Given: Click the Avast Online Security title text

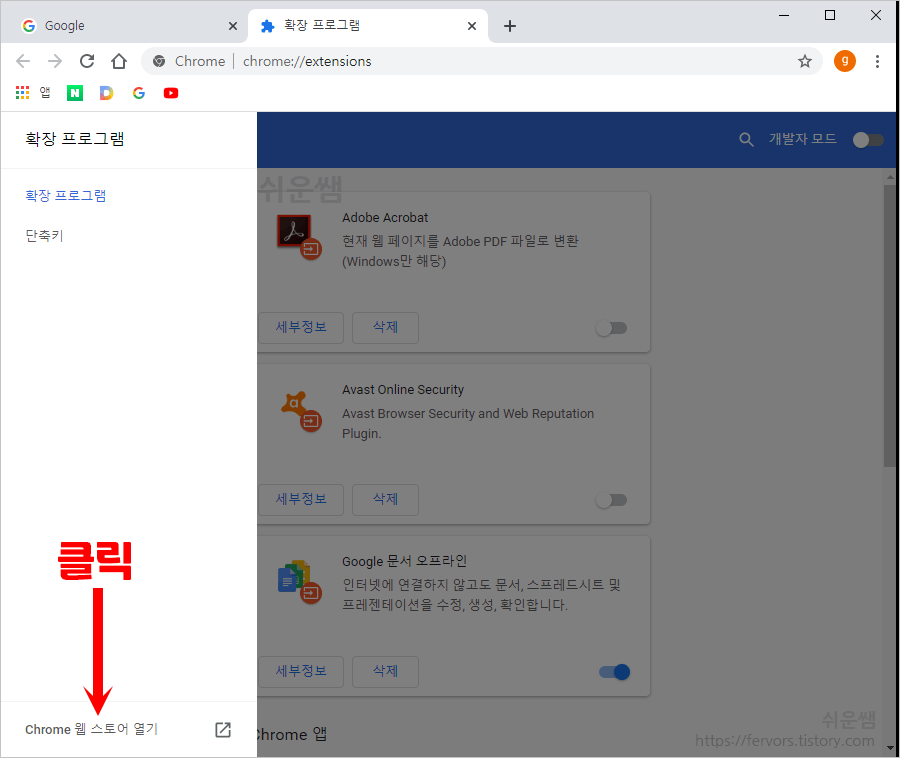Looking at the screenshot, I should (x=403, y=390).
